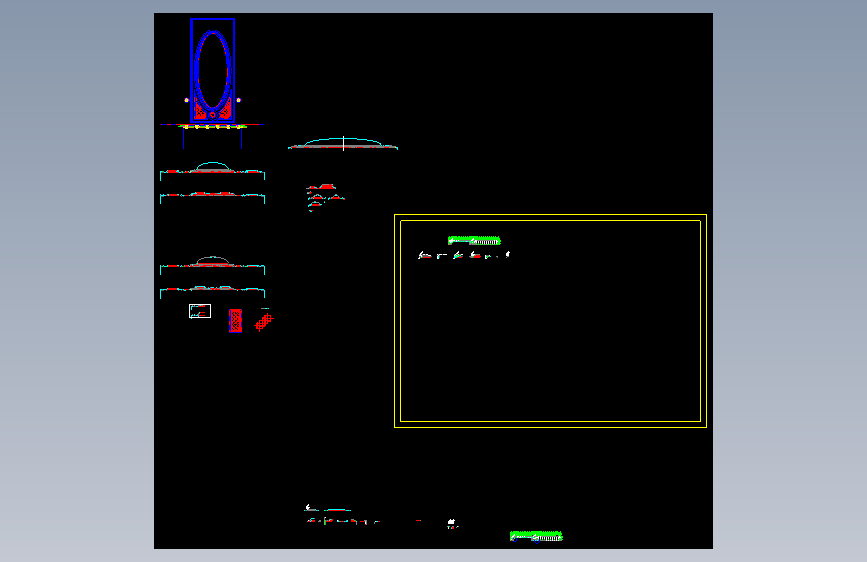Select the gray arc section with no cyan dome
Viewport: 867px width, 562px height.
tap(212, 265)
